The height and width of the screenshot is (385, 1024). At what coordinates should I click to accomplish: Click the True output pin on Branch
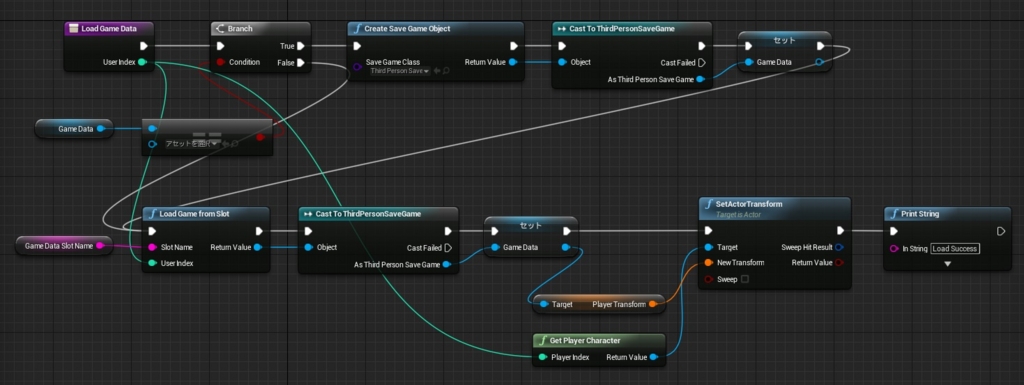pos(300,46)
